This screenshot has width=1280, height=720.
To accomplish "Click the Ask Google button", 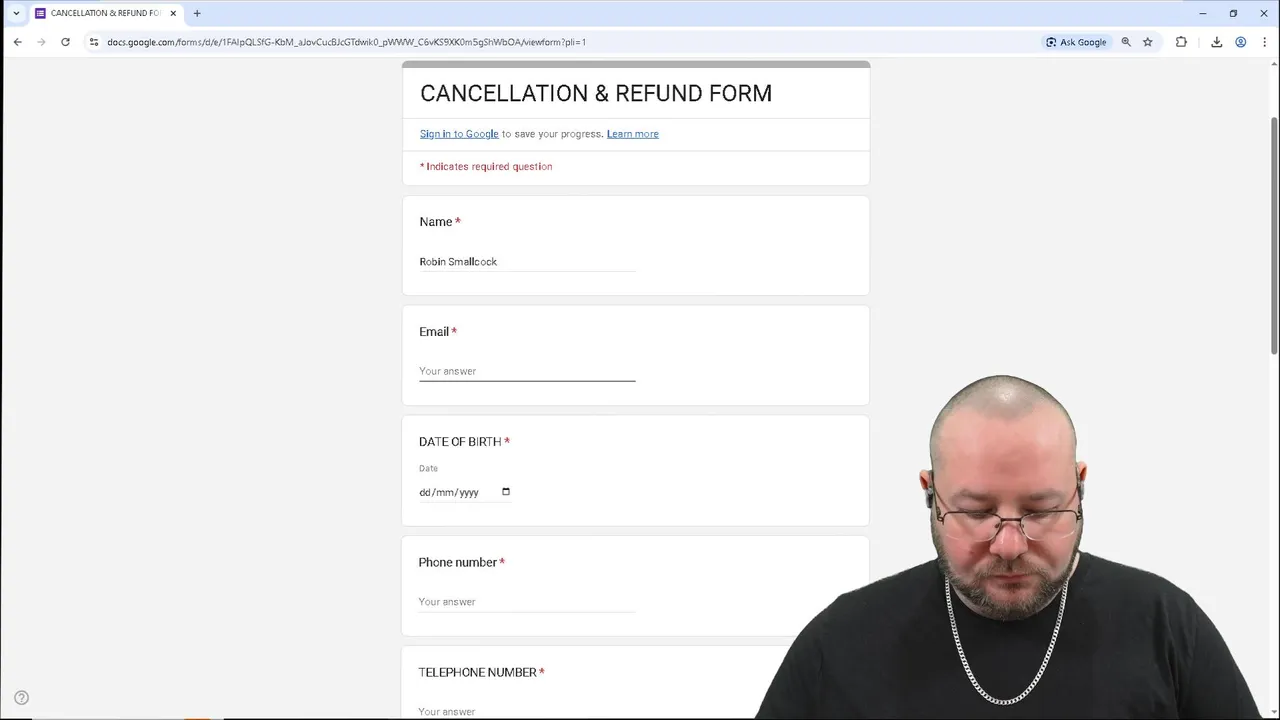I will (1076, 42).
